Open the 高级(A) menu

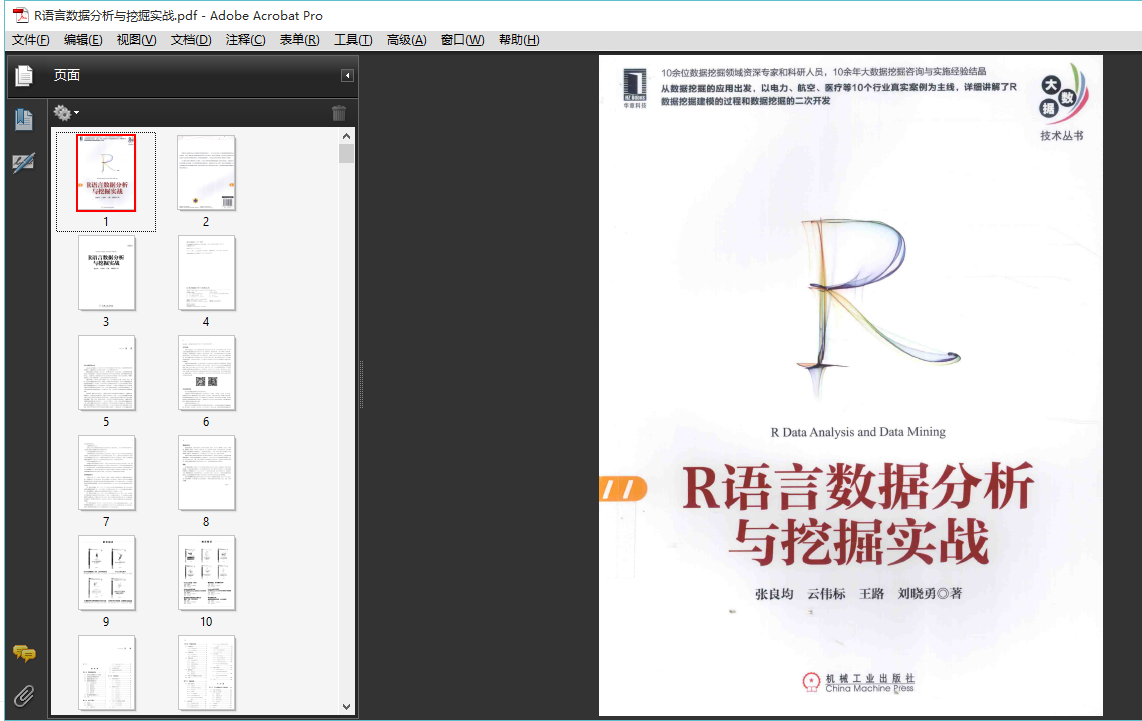tap(406, 40)
